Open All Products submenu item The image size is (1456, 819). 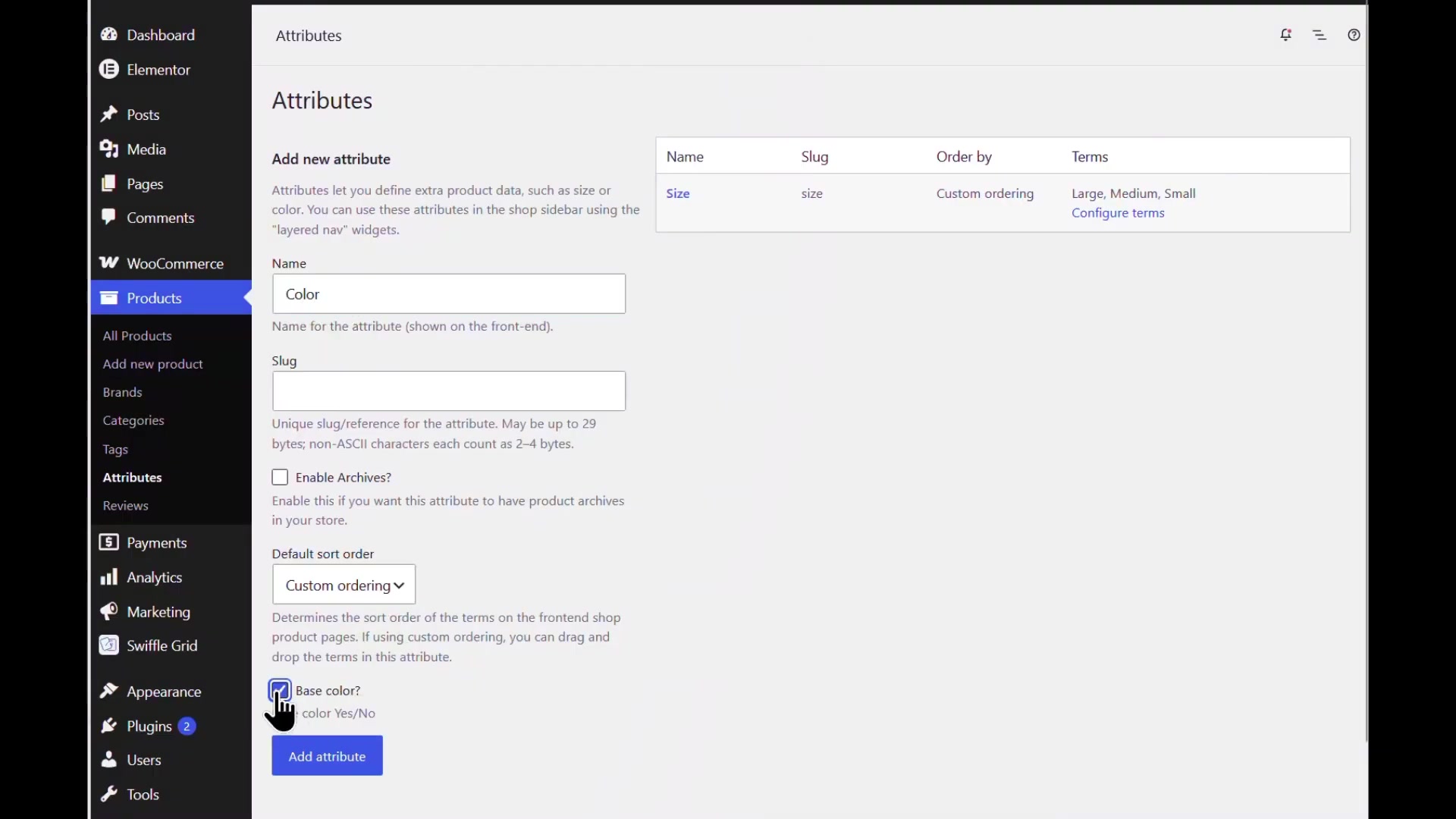pos(137,336)
